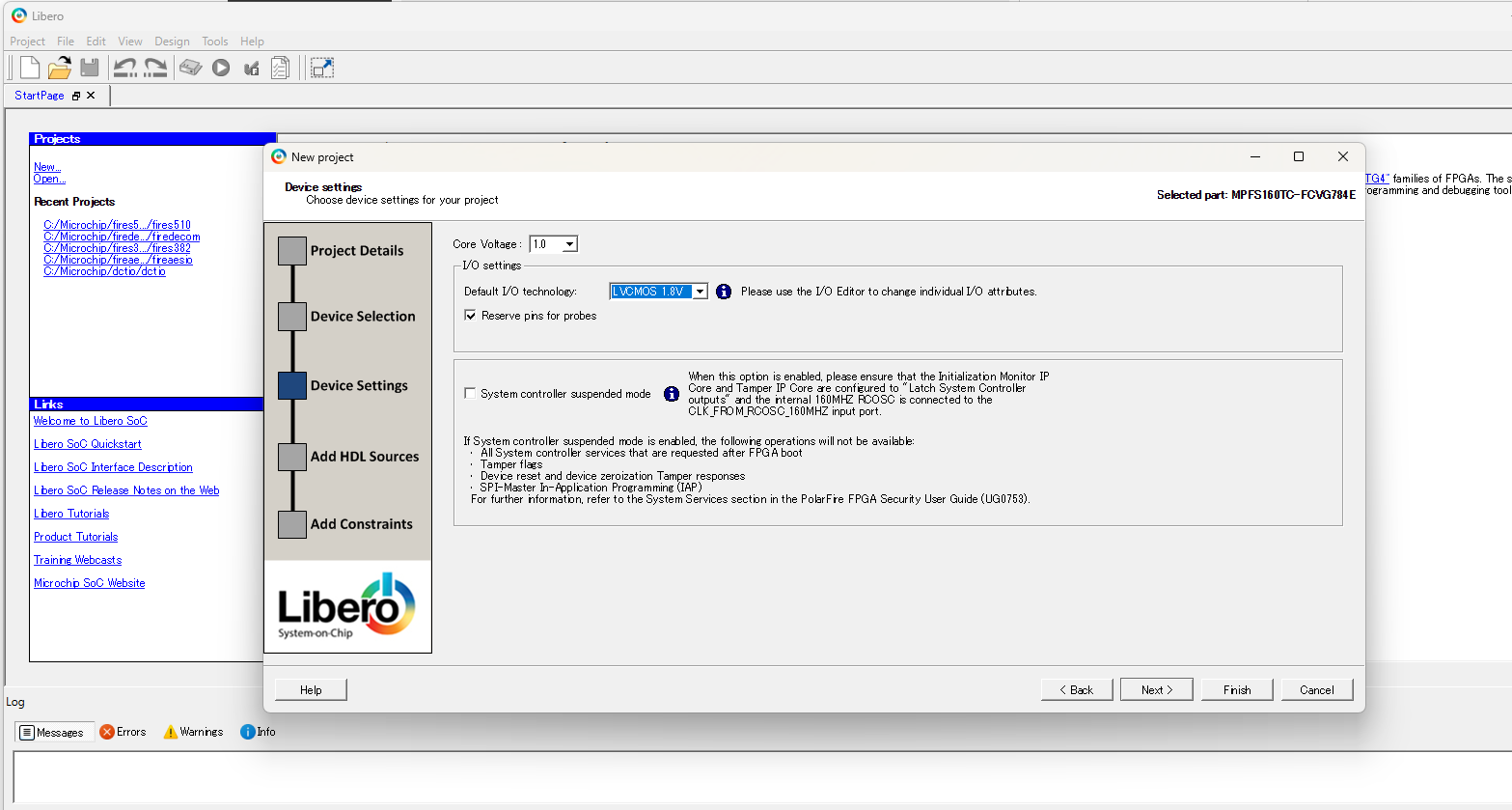Screen dimensions: 1512x810
Task: Open Microchip SoC Website link
Action: (90, 583)
